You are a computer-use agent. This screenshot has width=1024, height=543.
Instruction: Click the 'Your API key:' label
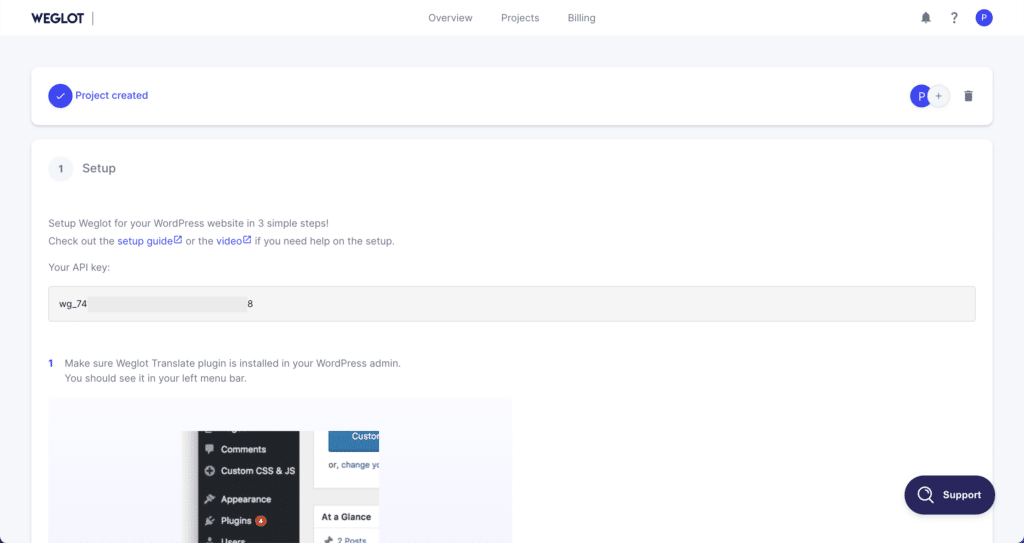click(79, 267)
